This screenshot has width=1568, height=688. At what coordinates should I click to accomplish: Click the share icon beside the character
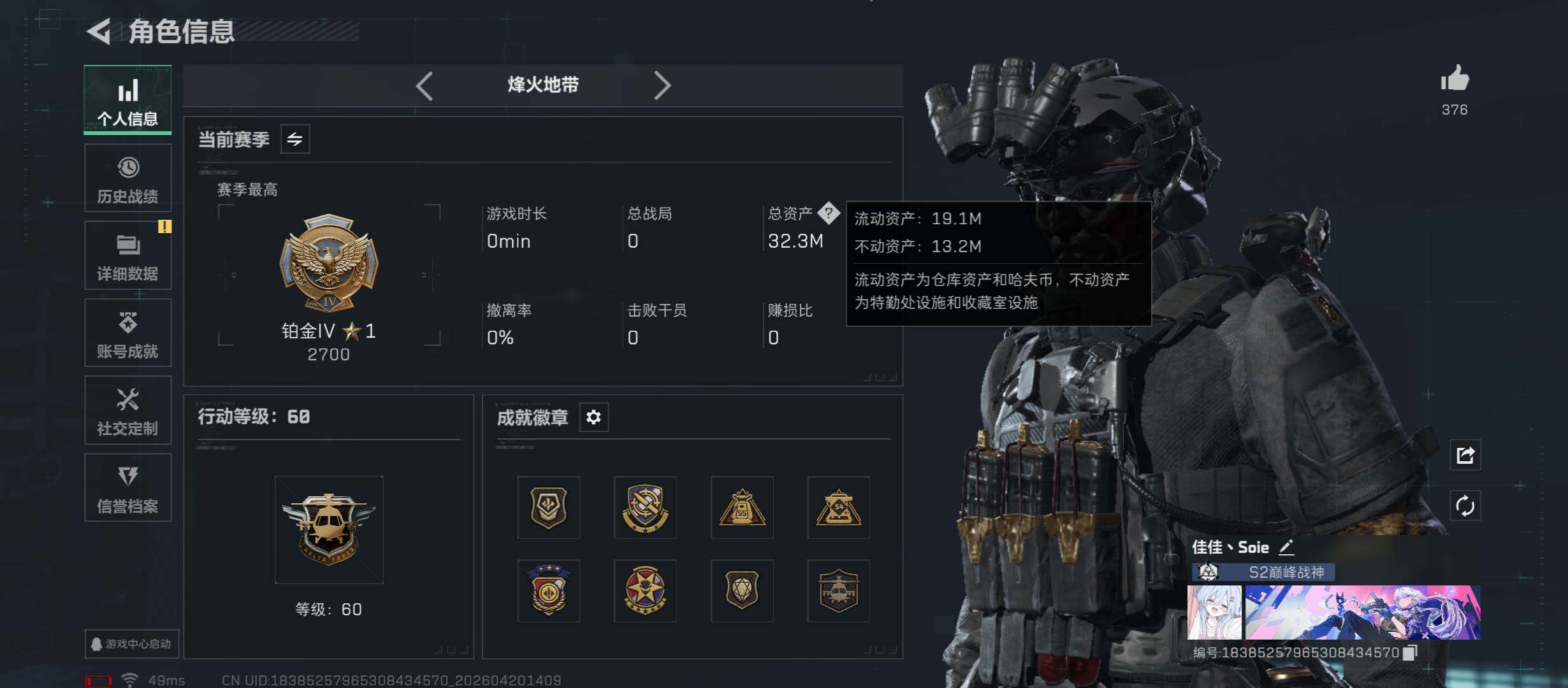point(1465,455)
